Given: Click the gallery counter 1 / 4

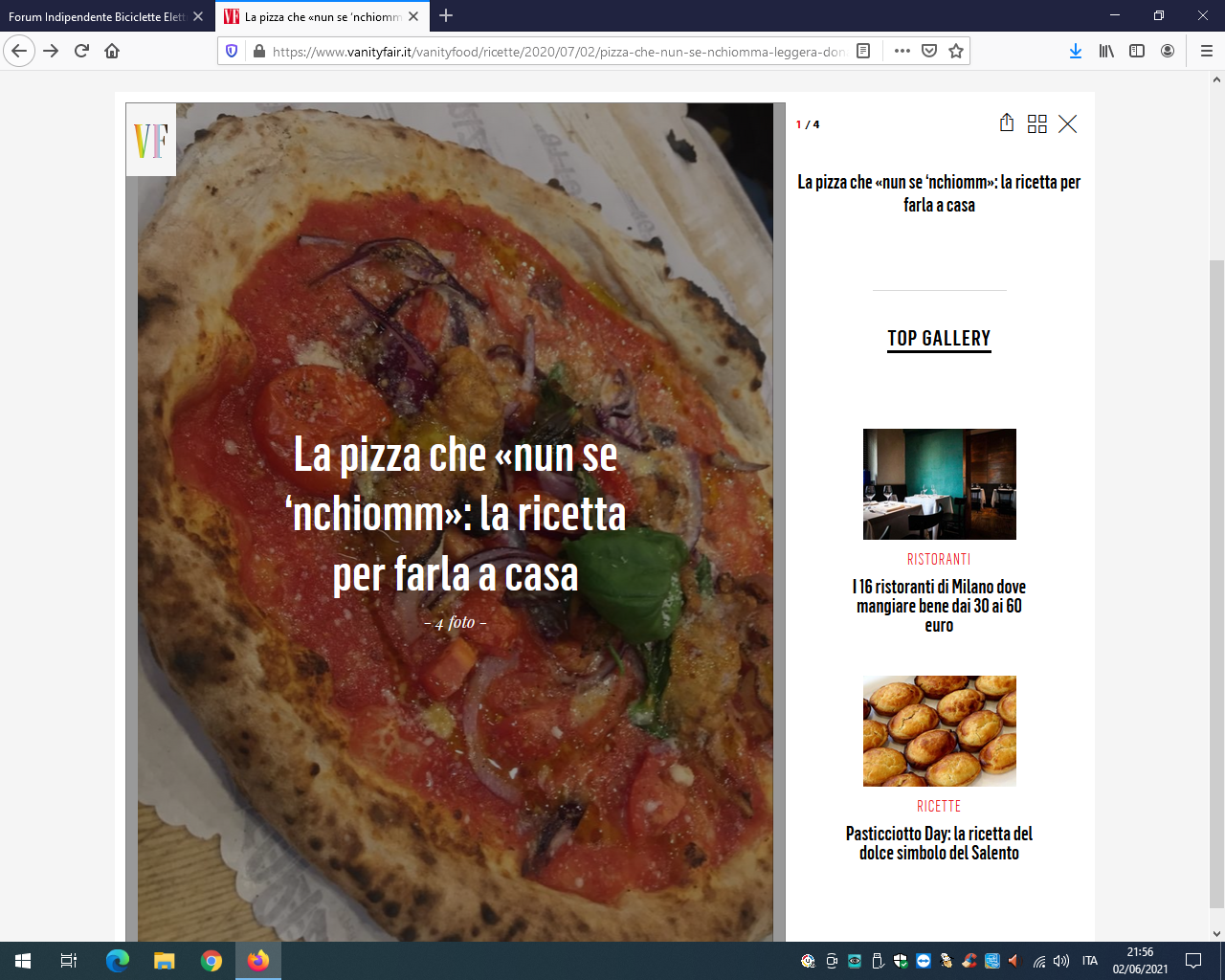Looking at the screenshot, I should [x=808, y=124].
